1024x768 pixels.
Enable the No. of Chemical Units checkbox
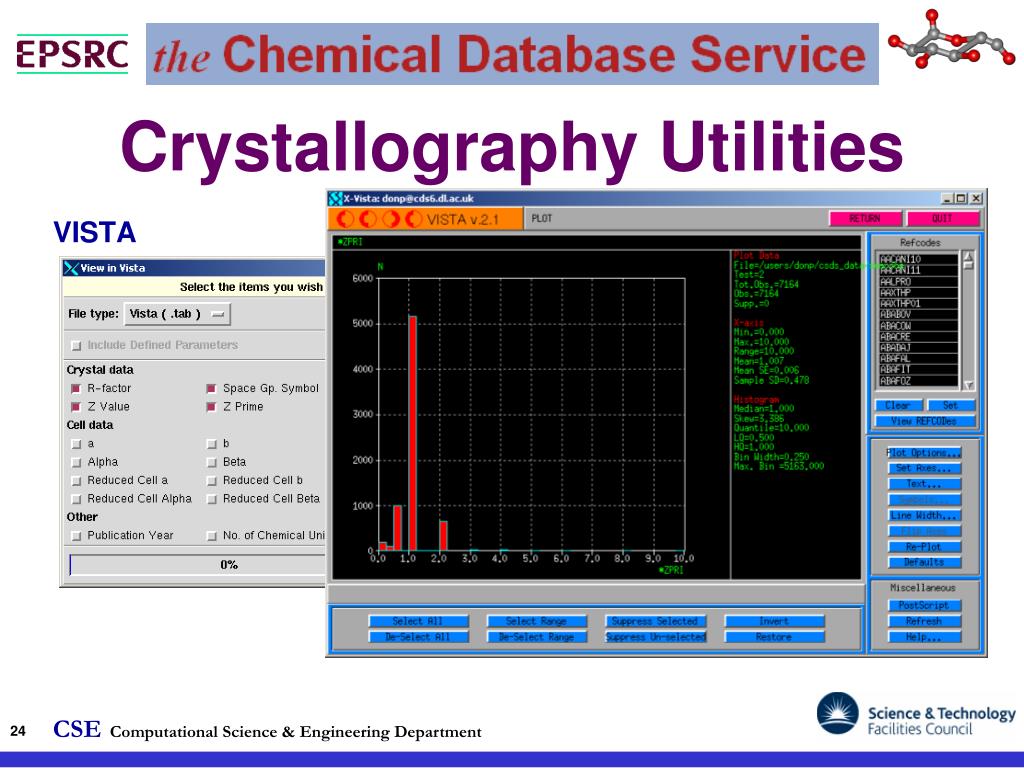[211, 536]
